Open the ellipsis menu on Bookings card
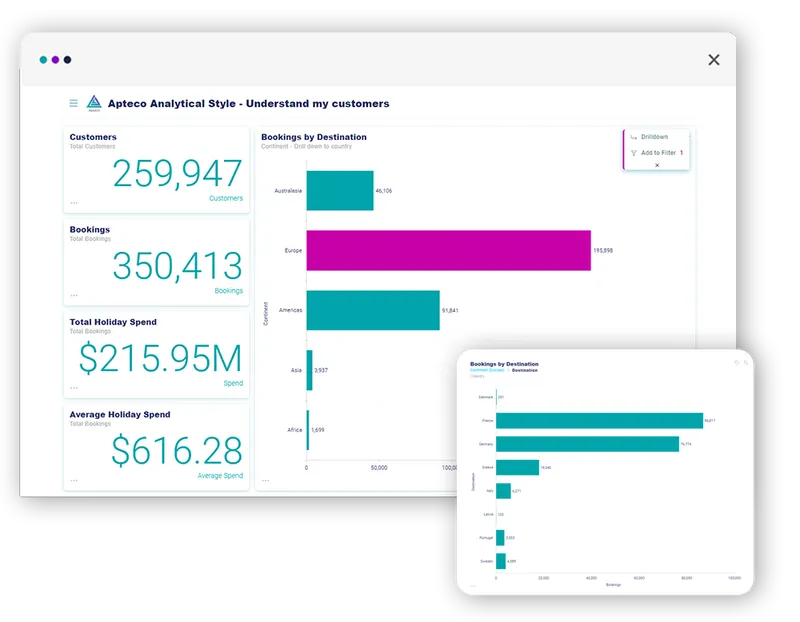This screenshot has width=800, height=622. [x=74, y=295]
